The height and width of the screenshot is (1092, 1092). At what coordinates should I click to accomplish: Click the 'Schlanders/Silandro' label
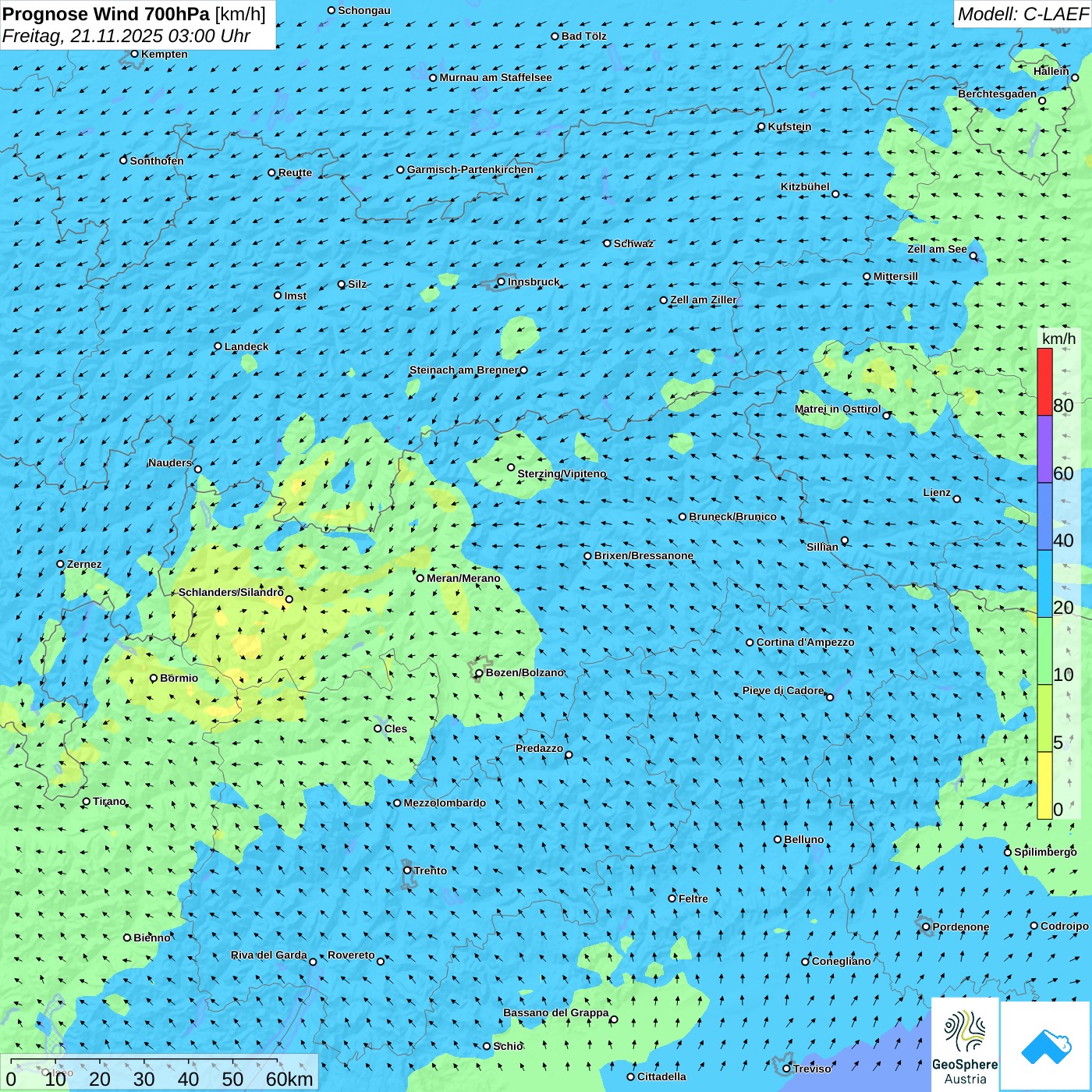tap(231, 592)
